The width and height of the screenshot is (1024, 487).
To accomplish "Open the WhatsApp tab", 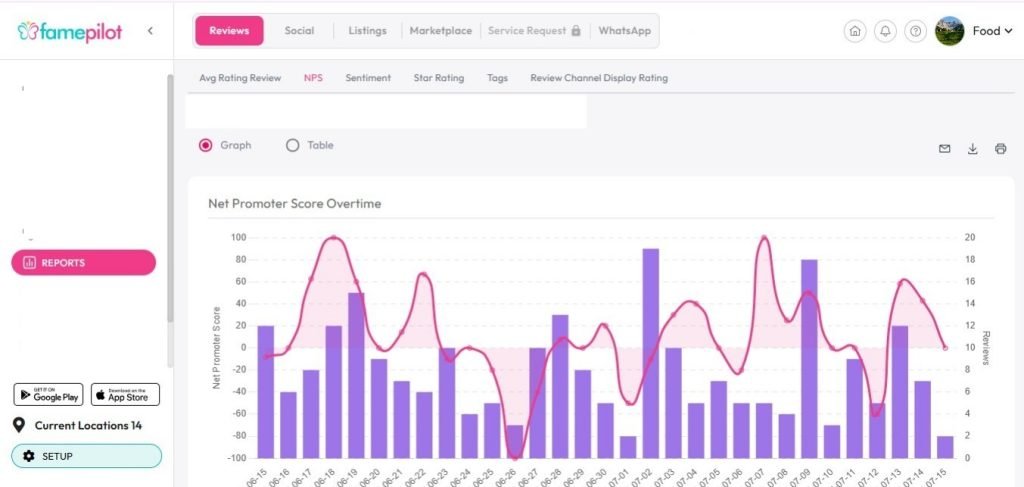I will pos(624,31).
